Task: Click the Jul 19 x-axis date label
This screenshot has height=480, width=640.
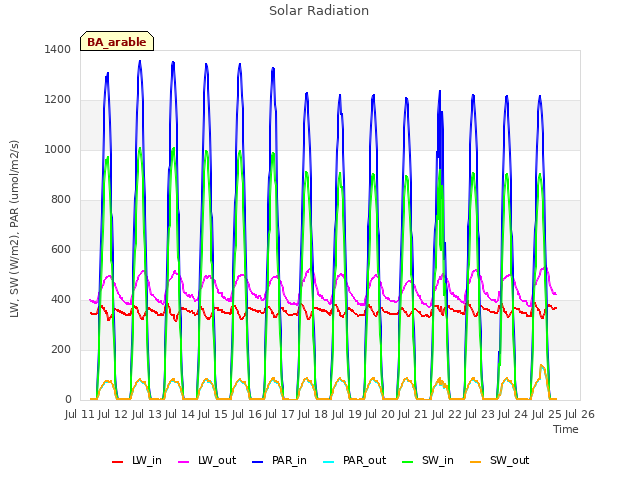Action: 347,415
